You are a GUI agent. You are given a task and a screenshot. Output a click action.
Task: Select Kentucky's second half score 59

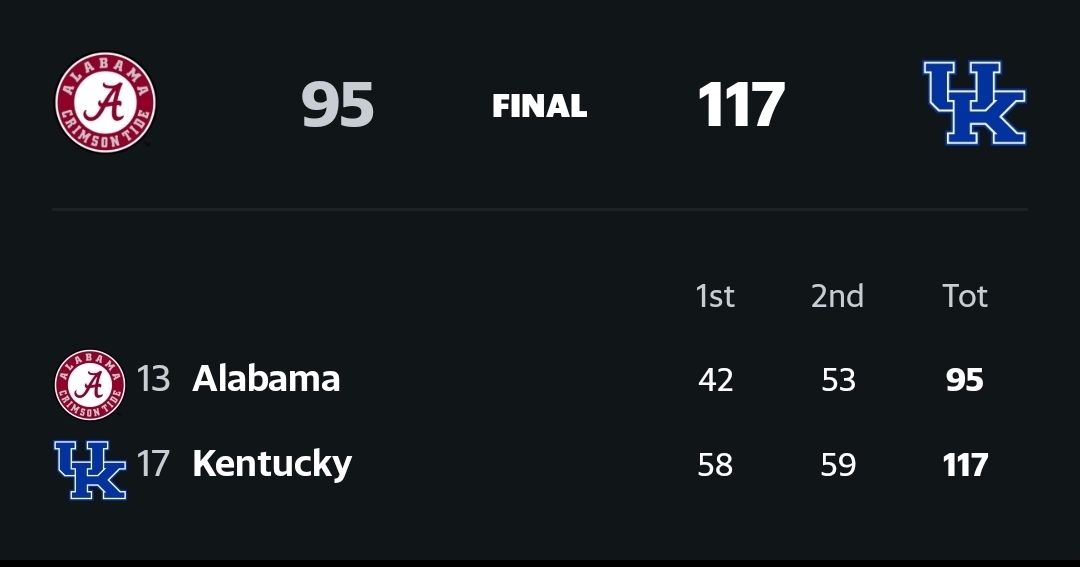point(838,465)
